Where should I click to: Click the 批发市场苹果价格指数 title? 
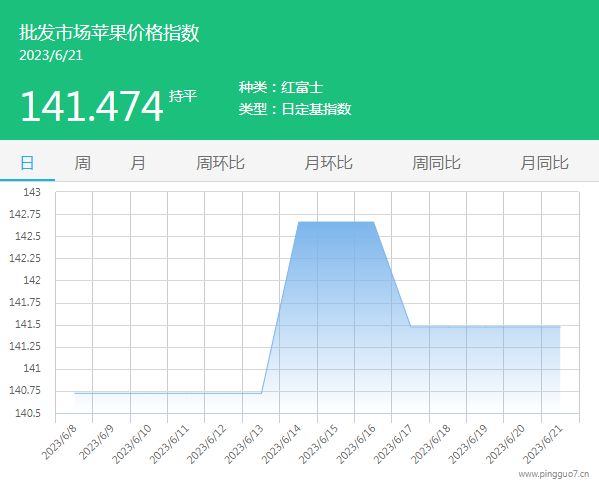[x=109, y=32]
